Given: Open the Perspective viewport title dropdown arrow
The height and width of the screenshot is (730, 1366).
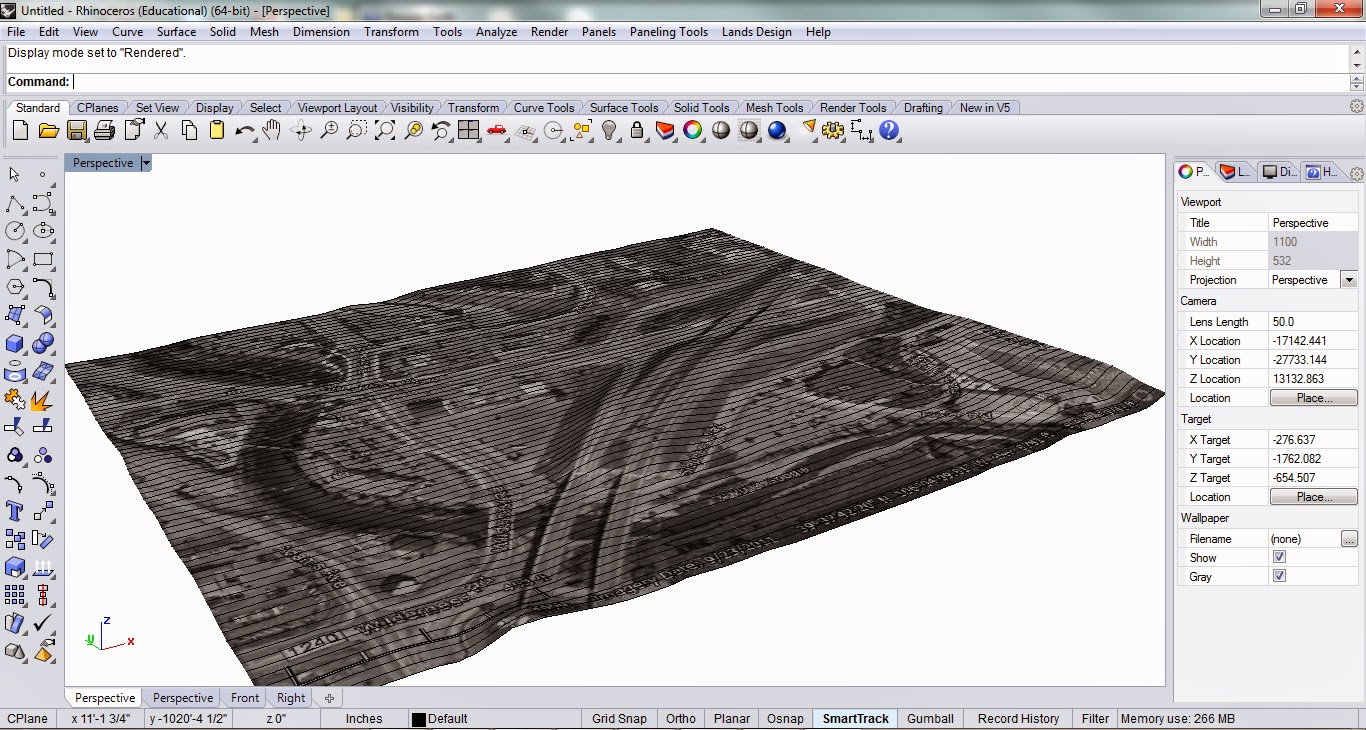Looking at the screenshot, I should tap(146, 163).
